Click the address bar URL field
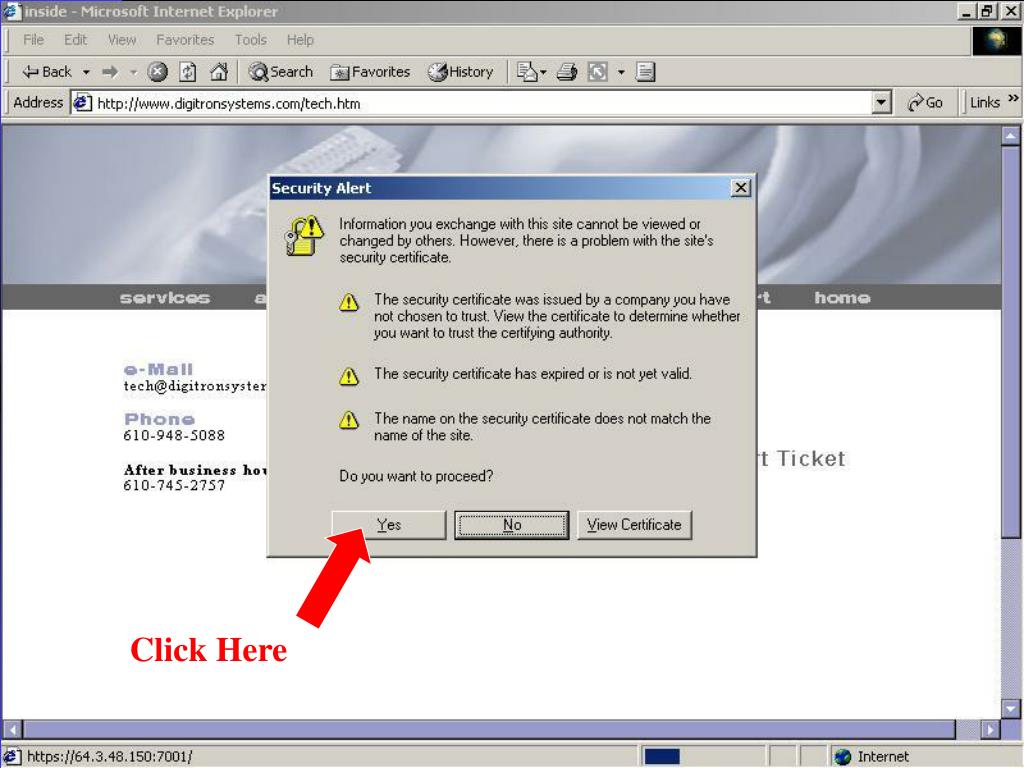This screenshot has width=1024, height=768. 482,103
